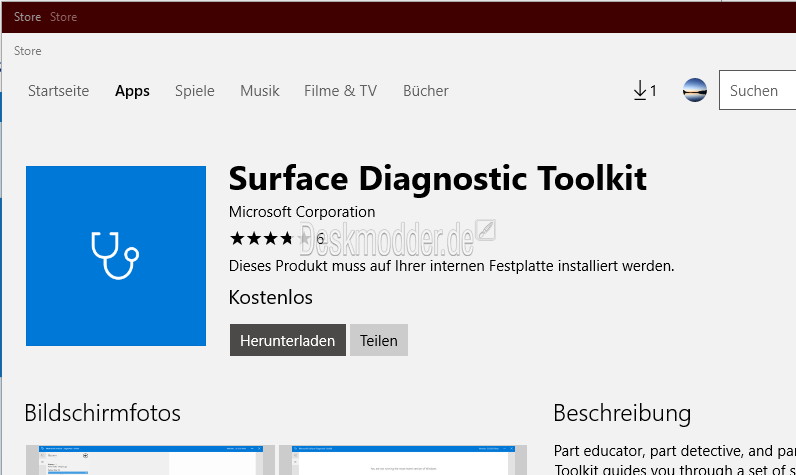
Task: Click the Microsoft Corporation publisher name
Action: pyautogui.click(x=302, y=212)
